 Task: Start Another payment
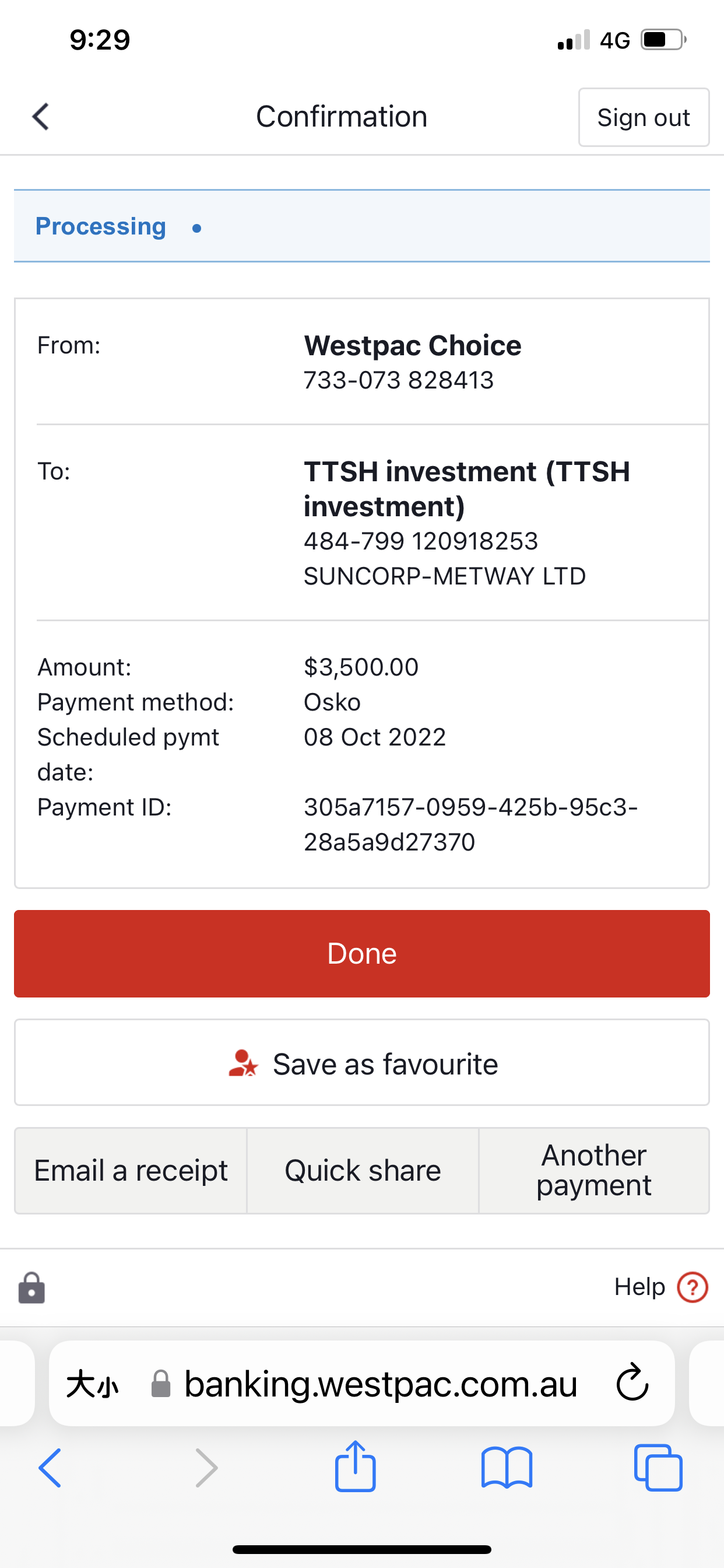[x=594, y=1171]
